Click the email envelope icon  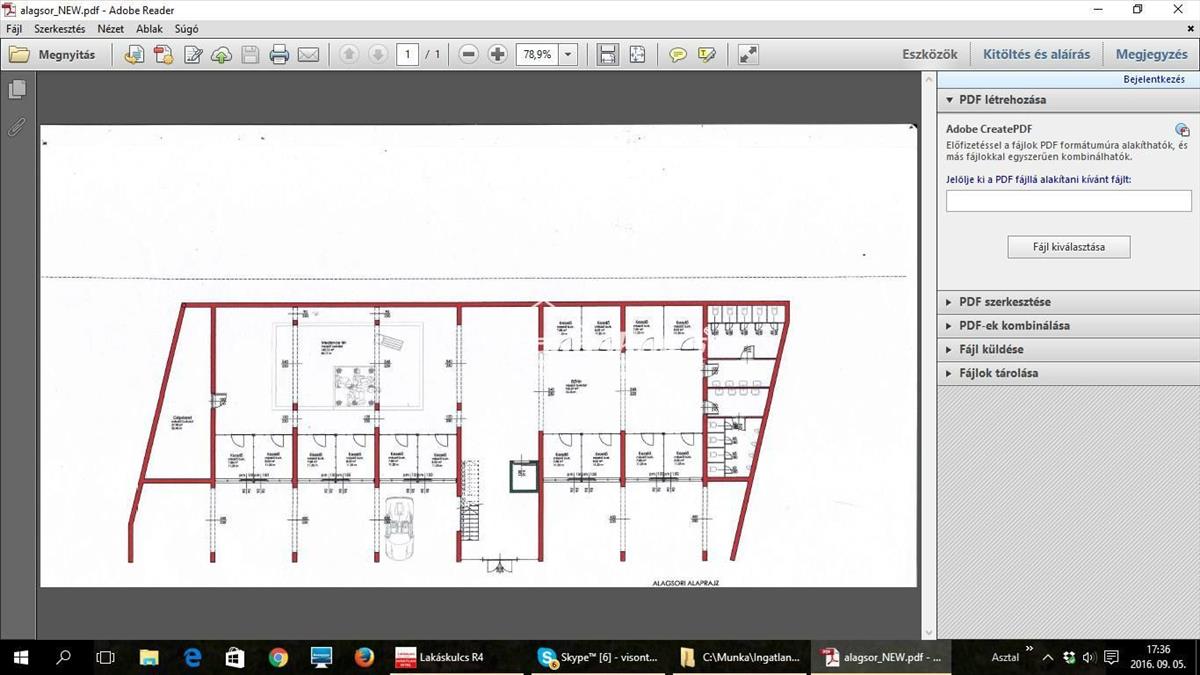pos(308,55)
